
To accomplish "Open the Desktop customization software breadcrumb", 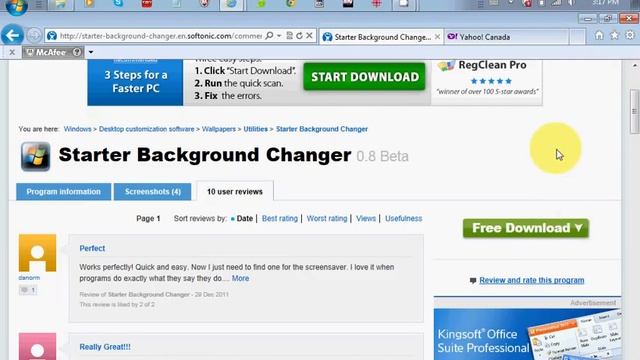I will (147, 129).
